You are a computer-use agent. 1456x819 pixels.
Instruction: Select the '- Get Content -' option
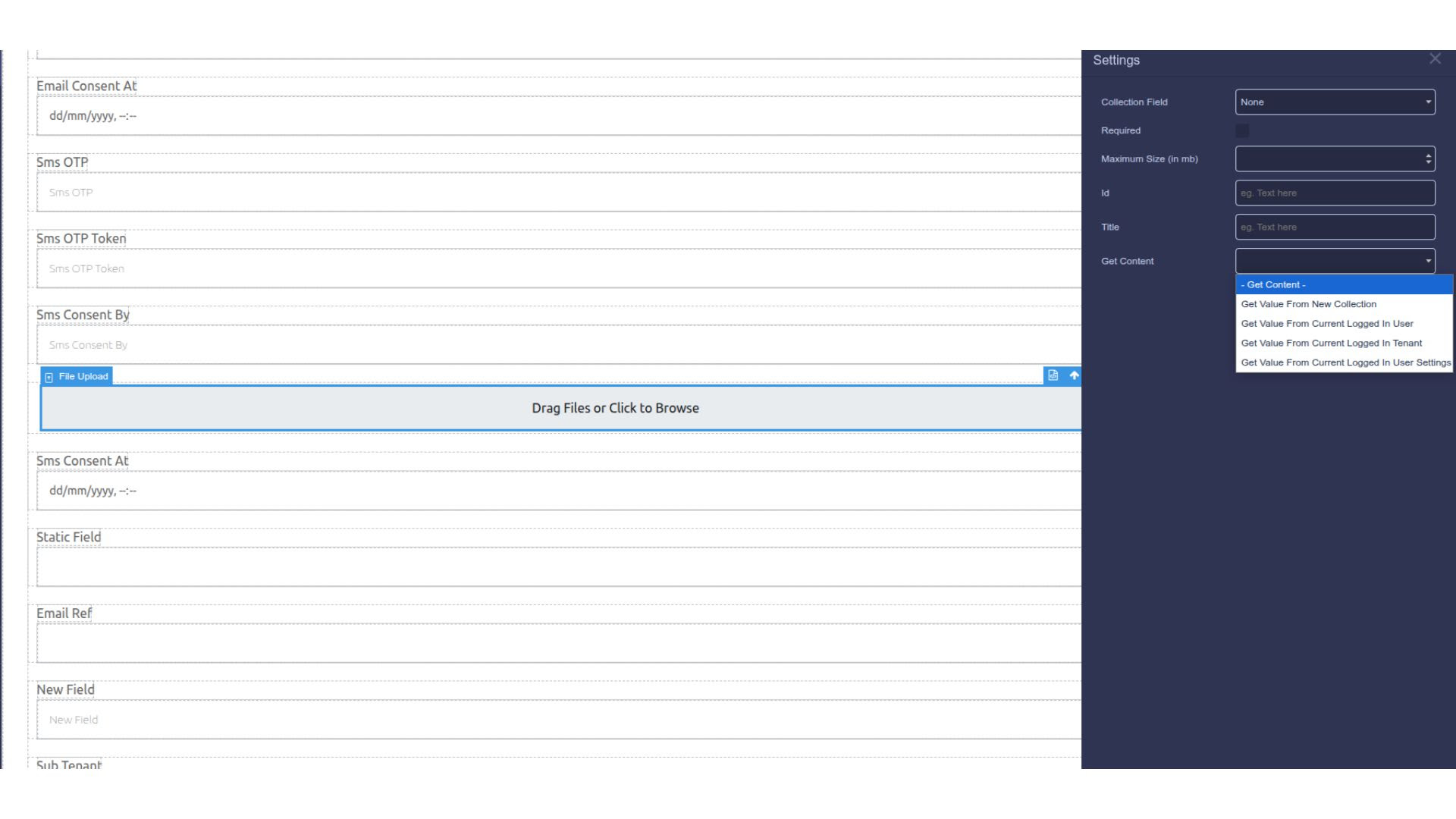[x=1344, y=284]
